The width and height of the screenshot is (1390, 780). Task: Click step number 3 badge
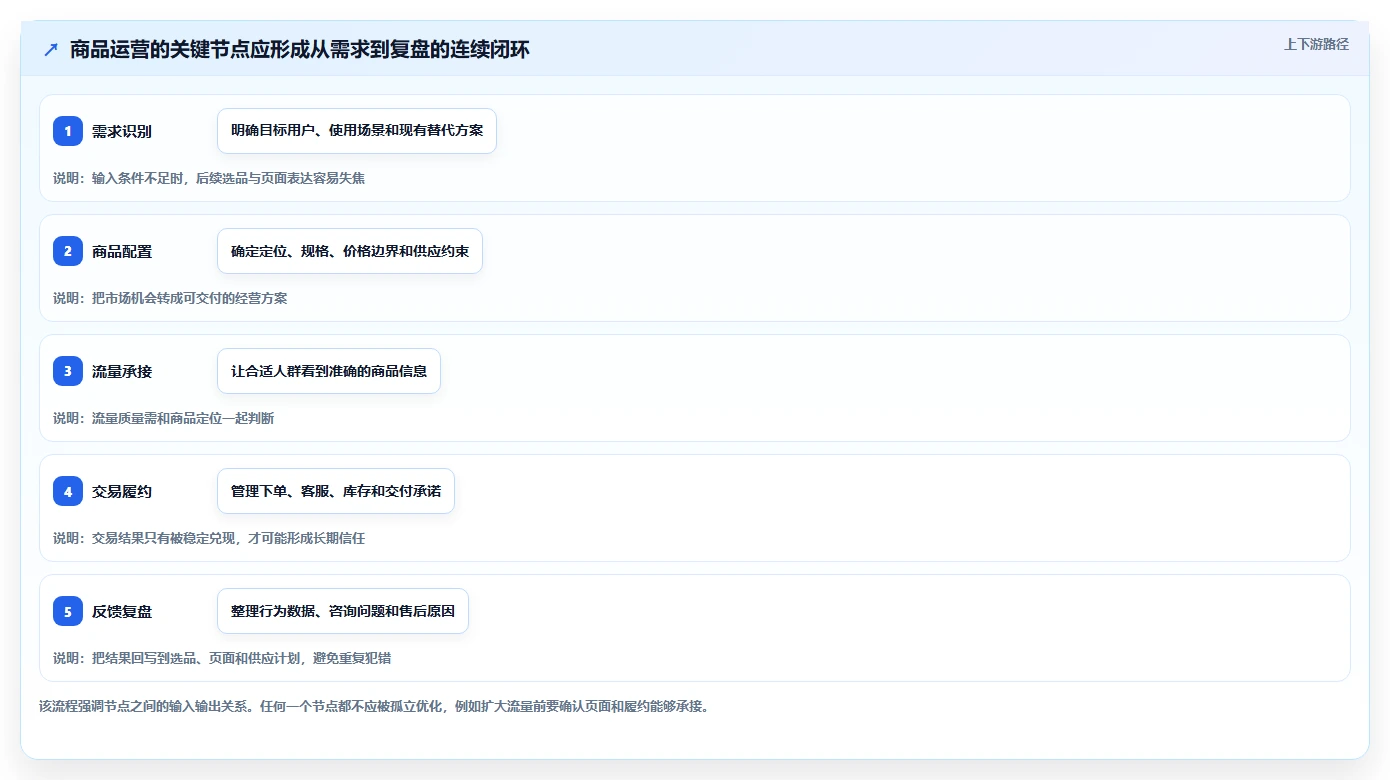(68, 371)
